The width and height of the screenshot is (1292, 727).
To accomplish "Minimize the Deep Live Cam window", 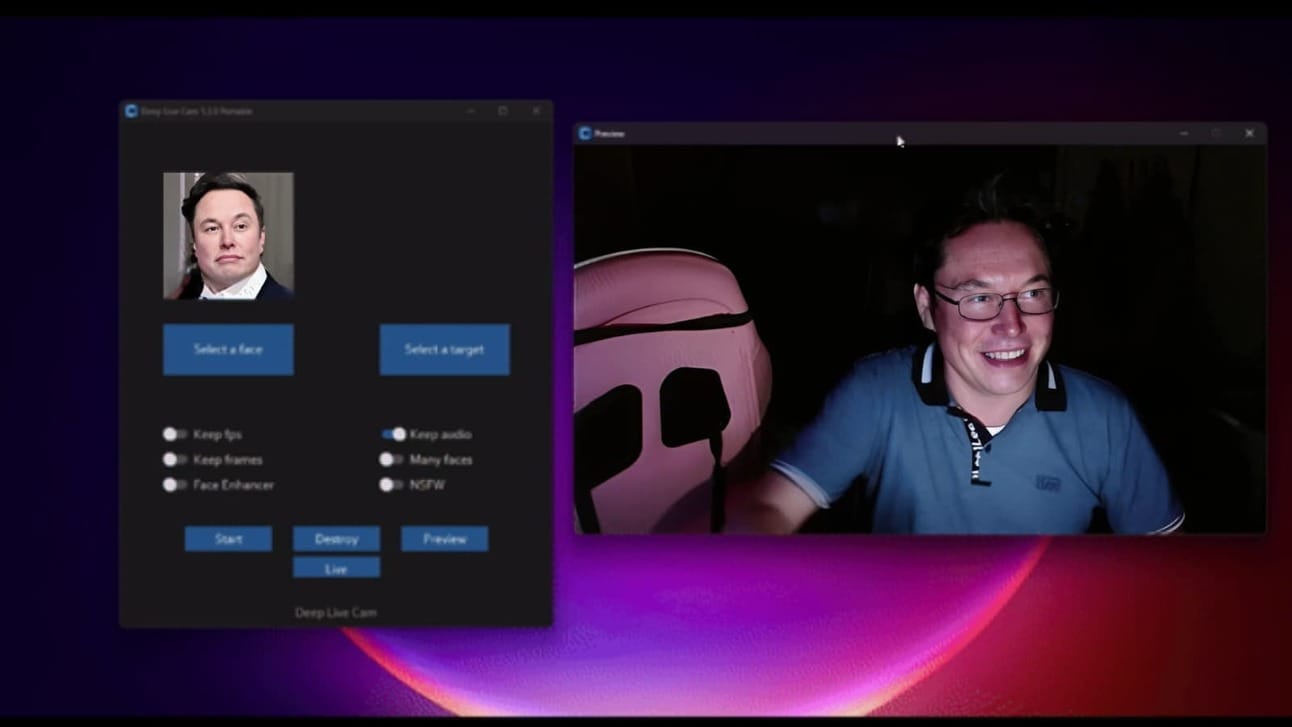I will (471, 111).
